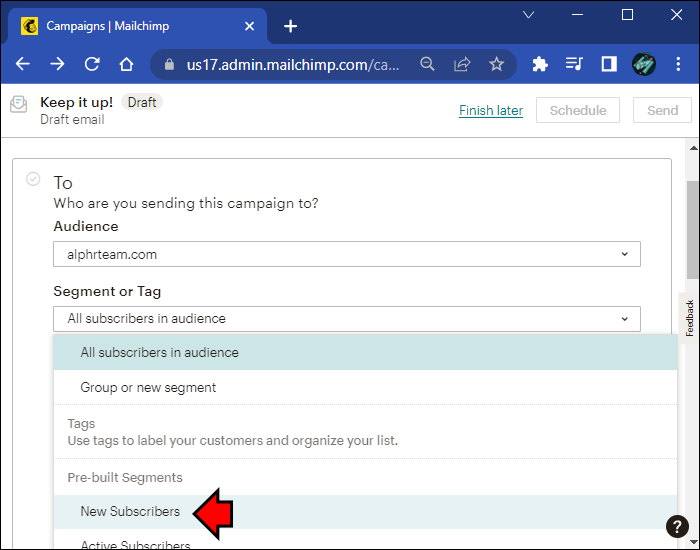Maximize the browser window

(x=627, y=15)
